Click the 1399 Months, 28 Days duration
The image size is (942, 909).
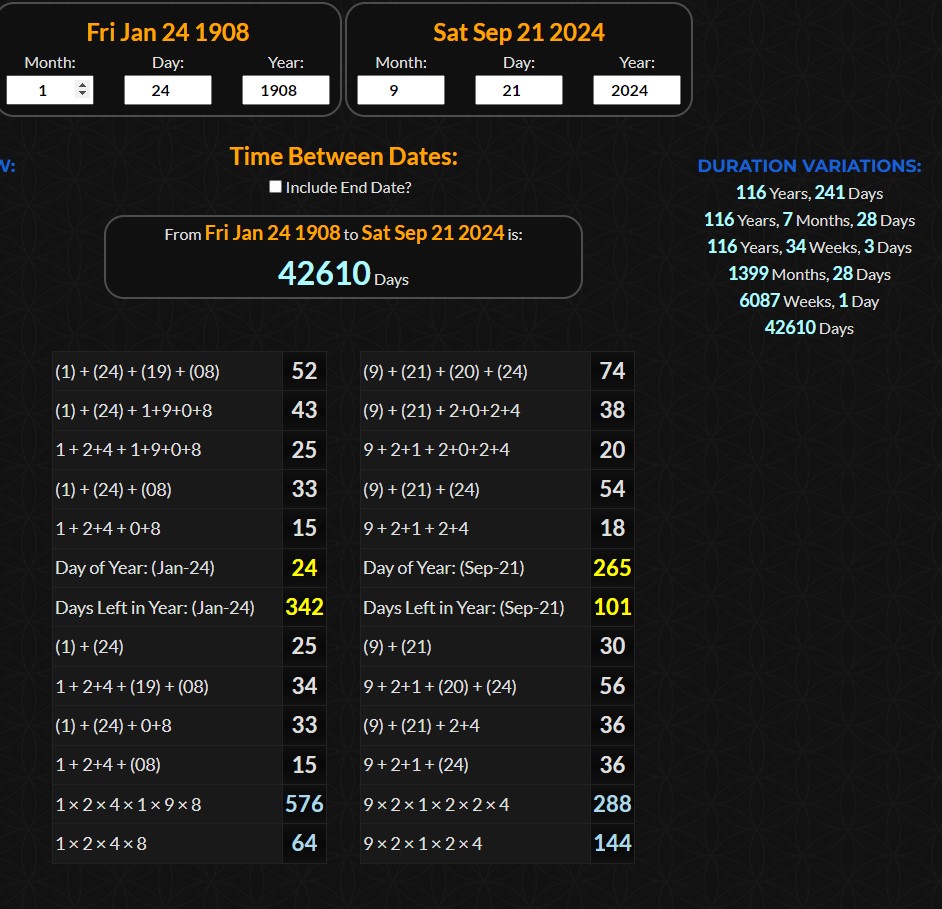809,274
